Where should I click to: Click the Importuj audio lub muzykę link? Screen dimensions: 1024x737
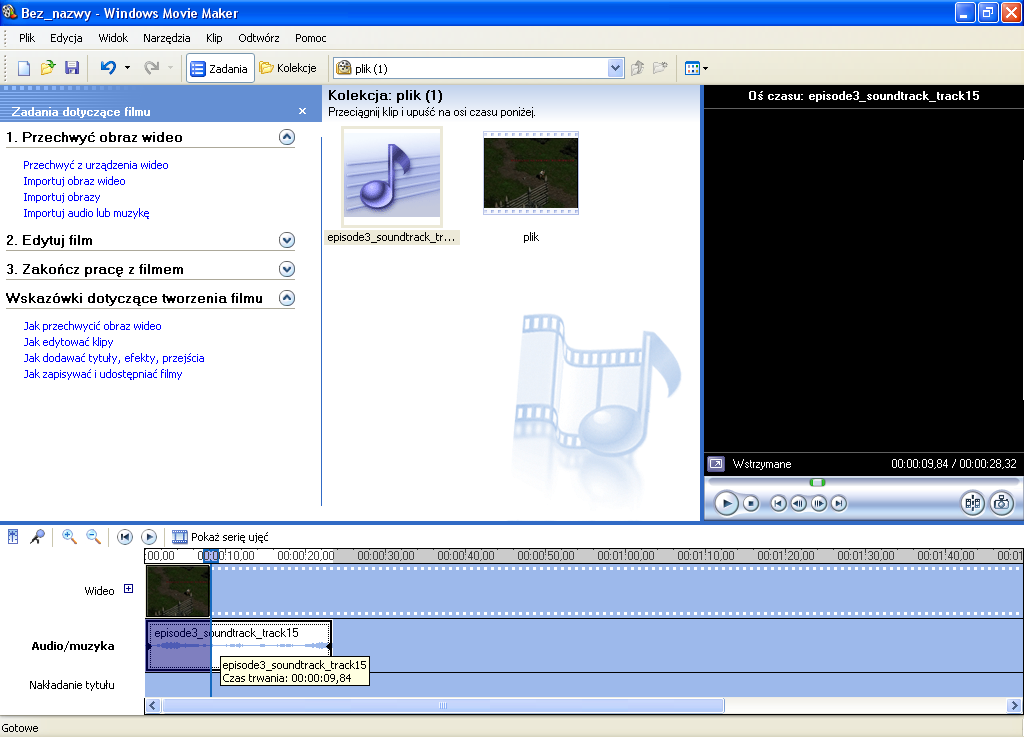pyautogui.click(x=86, y=213)
